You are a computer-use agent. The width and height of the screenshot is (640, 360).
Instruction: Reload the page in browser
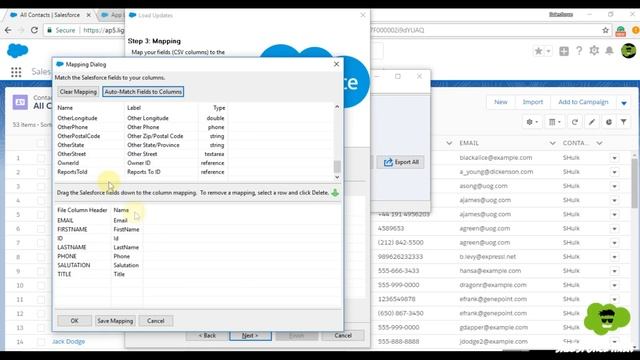[x=34, y=30]
